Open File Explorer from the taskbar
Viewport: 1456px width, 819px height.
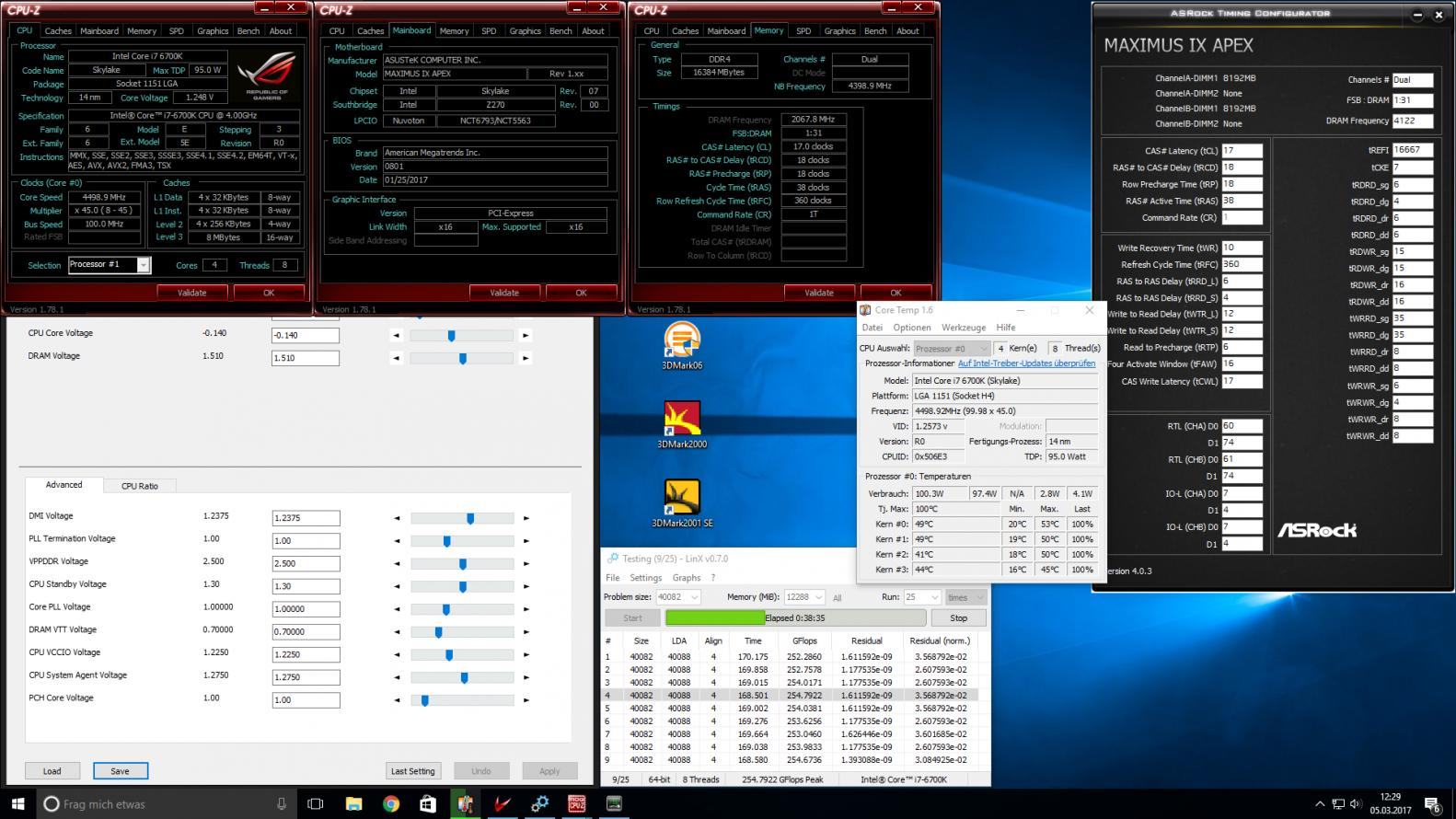[x=353, y=803]
